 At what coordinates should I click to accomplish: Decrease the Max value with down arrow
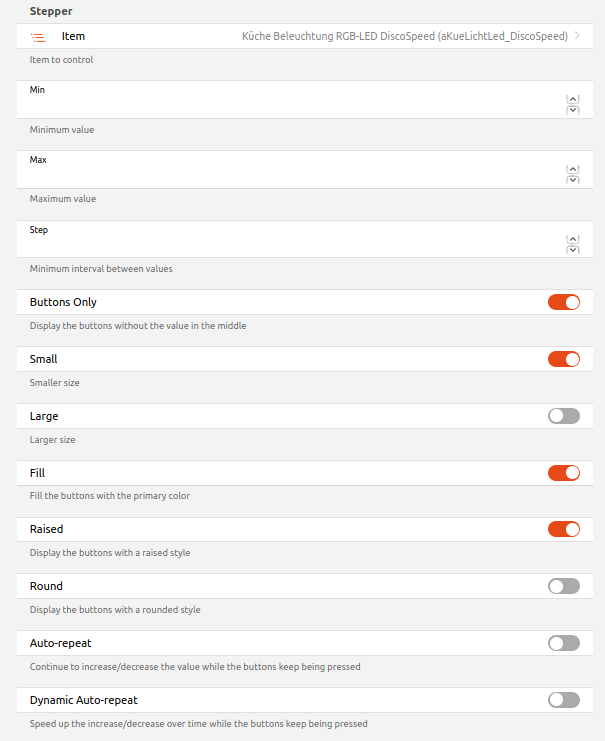click(573, 179)
